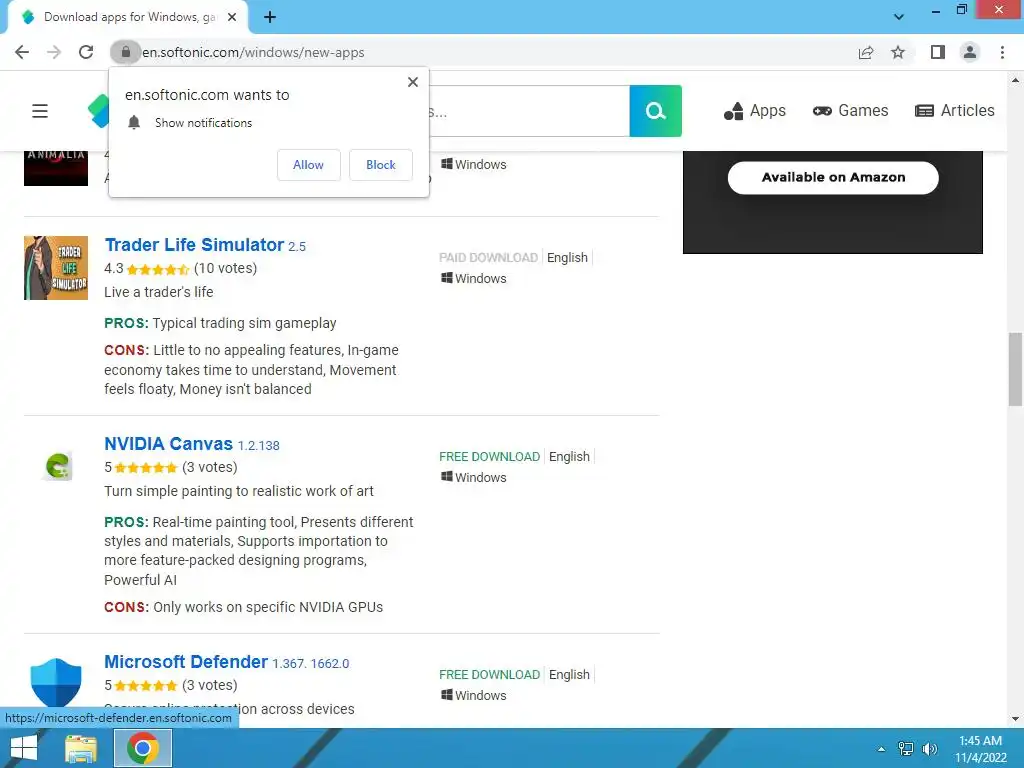Viewport: 1024px width, 768px height.
Task: Click the NVIDIA Canvas app icon
Action: click(x=57, y=466)
